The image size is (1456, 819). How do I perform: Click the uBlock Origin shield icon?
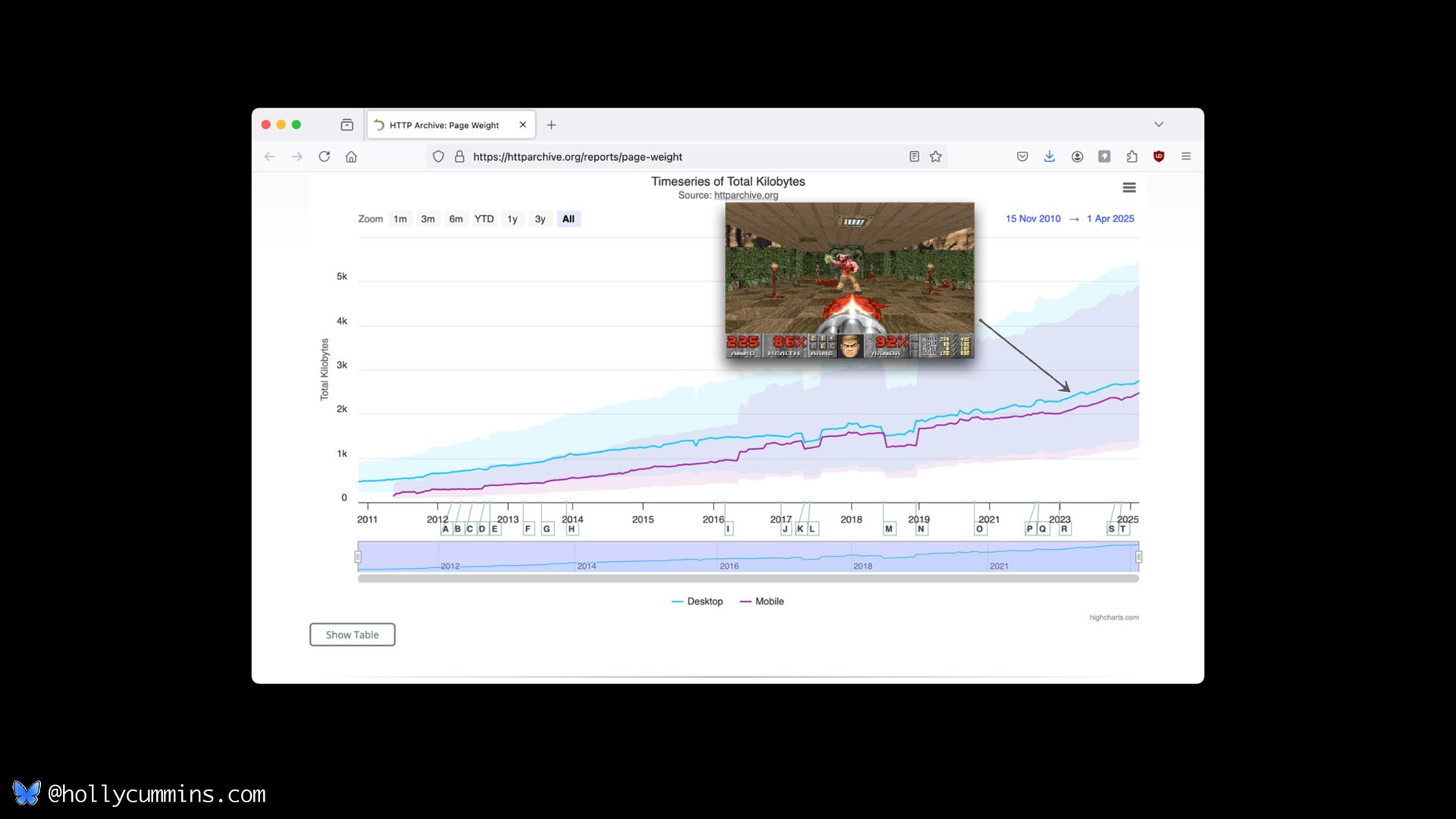point(1159,156)
